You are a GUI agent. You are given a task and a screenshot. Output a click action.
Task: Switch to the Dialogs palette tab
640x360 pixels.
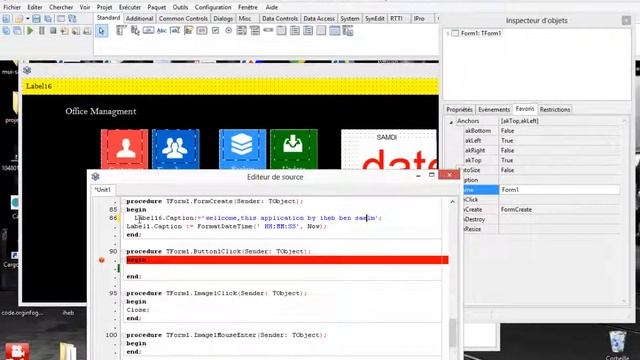(x=223, y=19)
